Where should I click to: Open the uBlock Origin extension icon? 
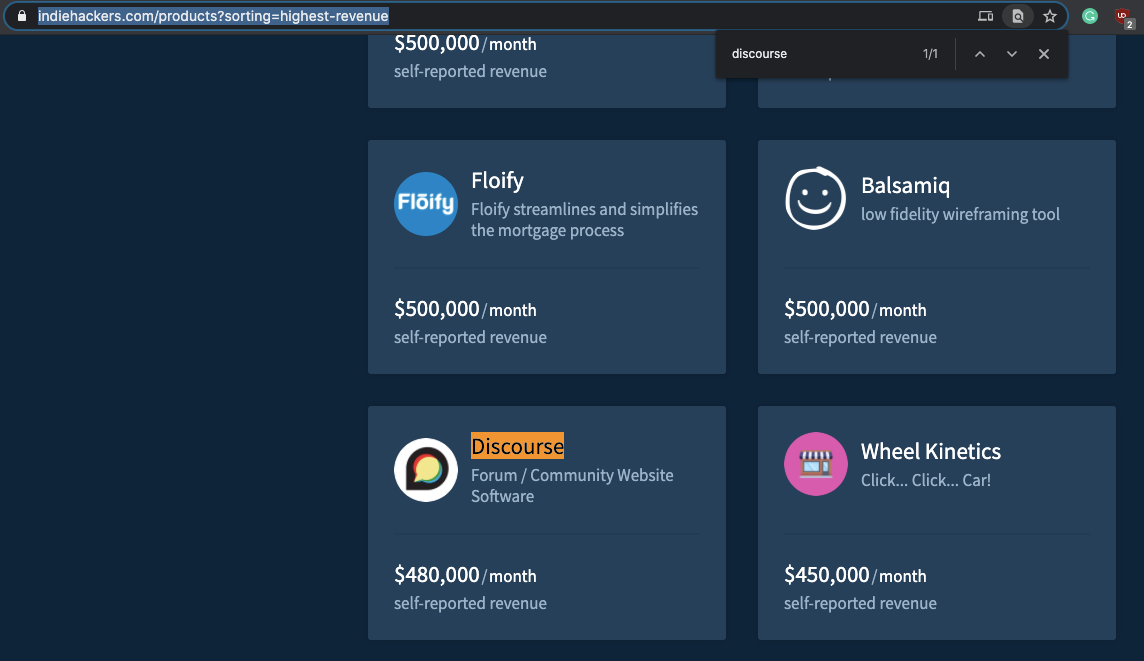click(1124, 18)
